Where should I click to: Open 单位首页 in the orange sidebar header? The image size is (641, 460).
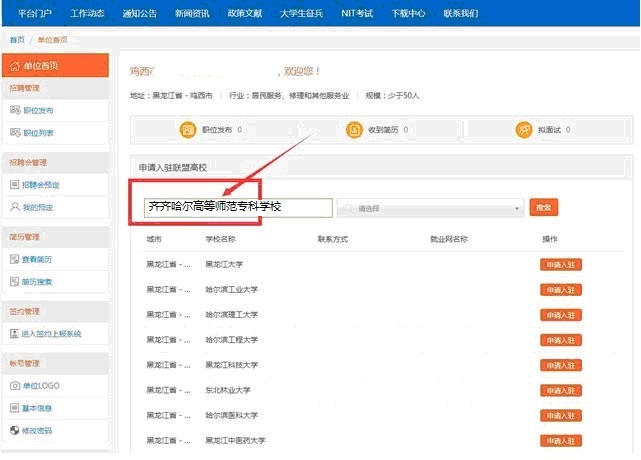click(x=54, y=66)
